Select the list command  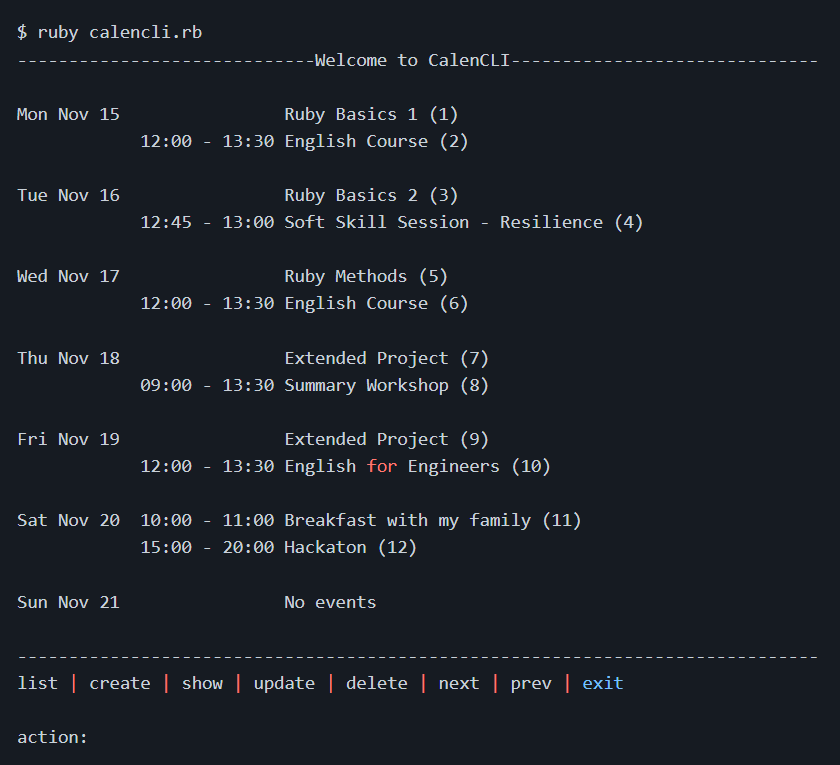pyautogui.click(x=37, y=682)
